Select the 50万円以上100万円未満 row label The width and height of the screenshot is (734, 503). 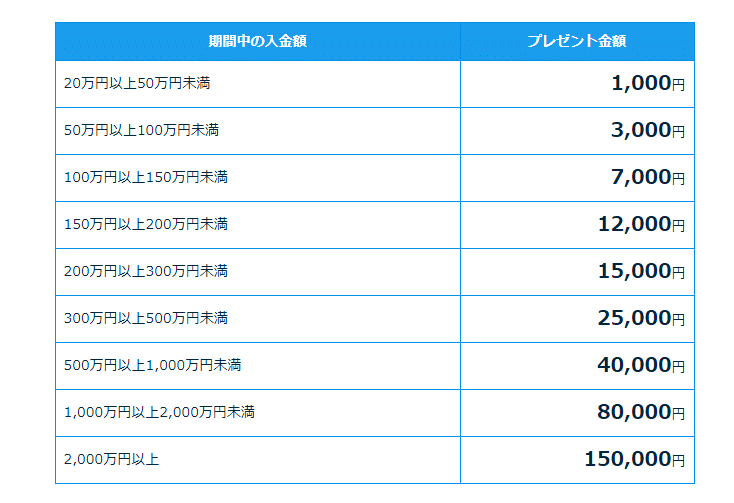point(141,130)
